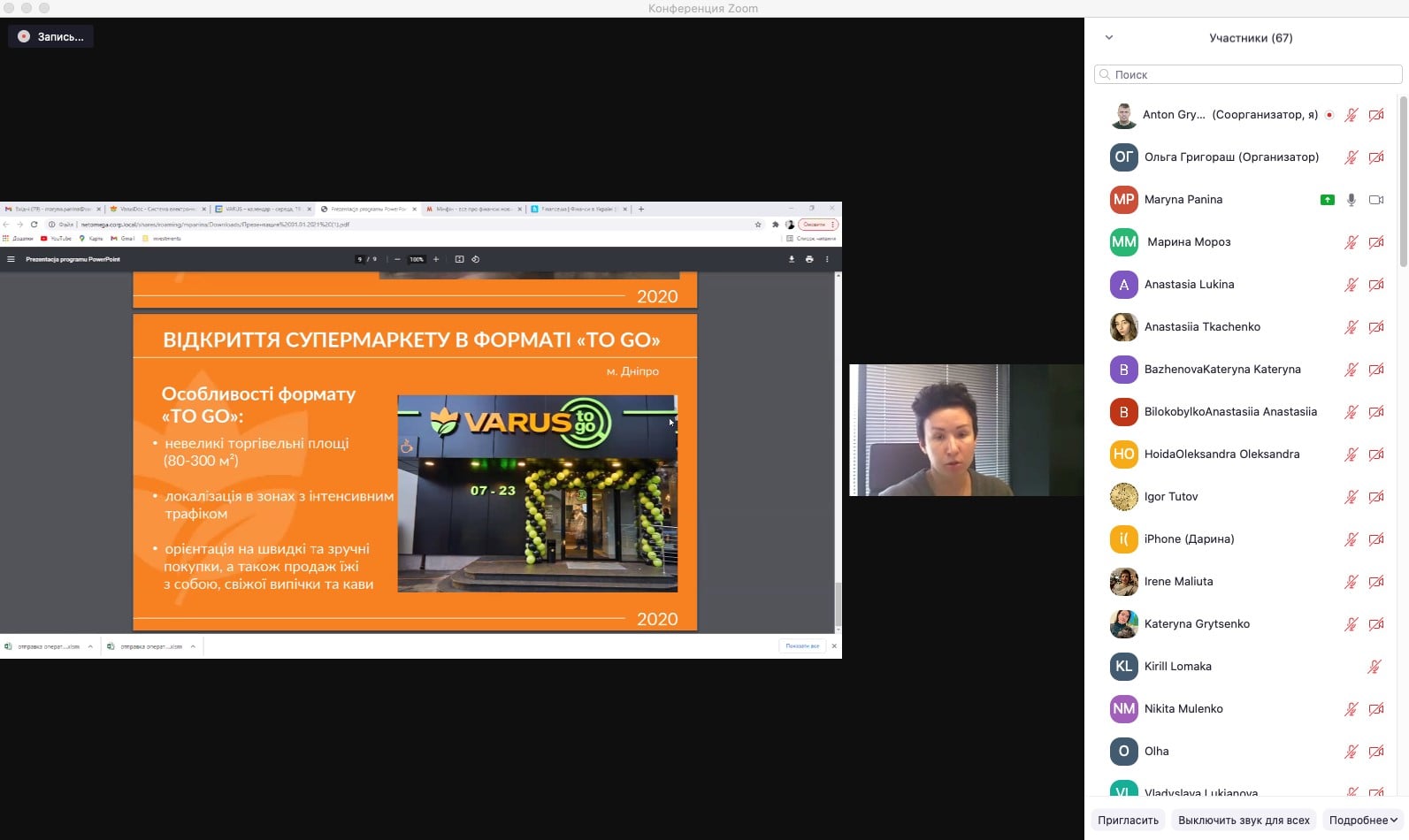Click the Пригласить button

click(x=1128, y=820)
